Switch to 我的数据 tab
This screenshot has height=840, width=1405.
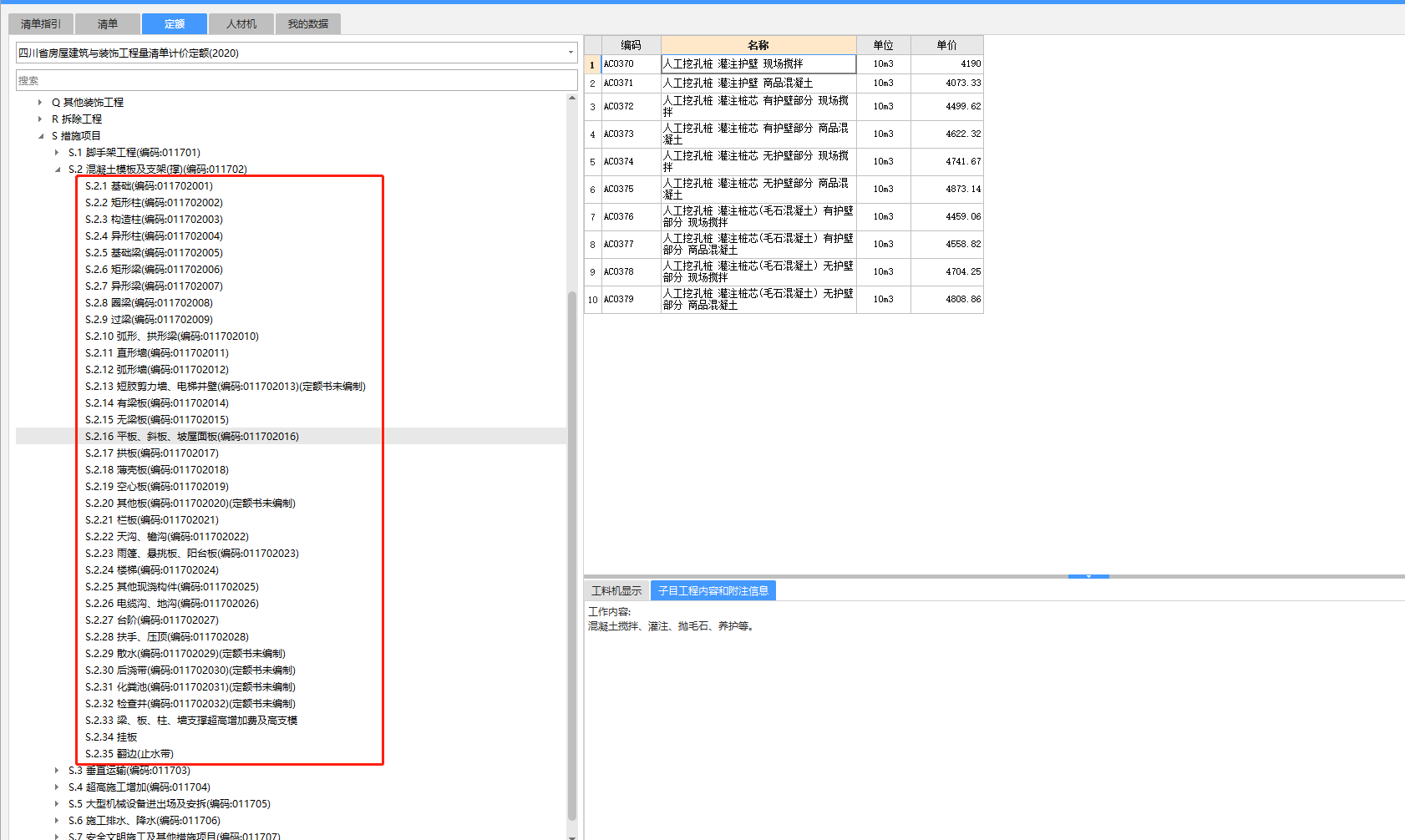[x=308, y=24]
